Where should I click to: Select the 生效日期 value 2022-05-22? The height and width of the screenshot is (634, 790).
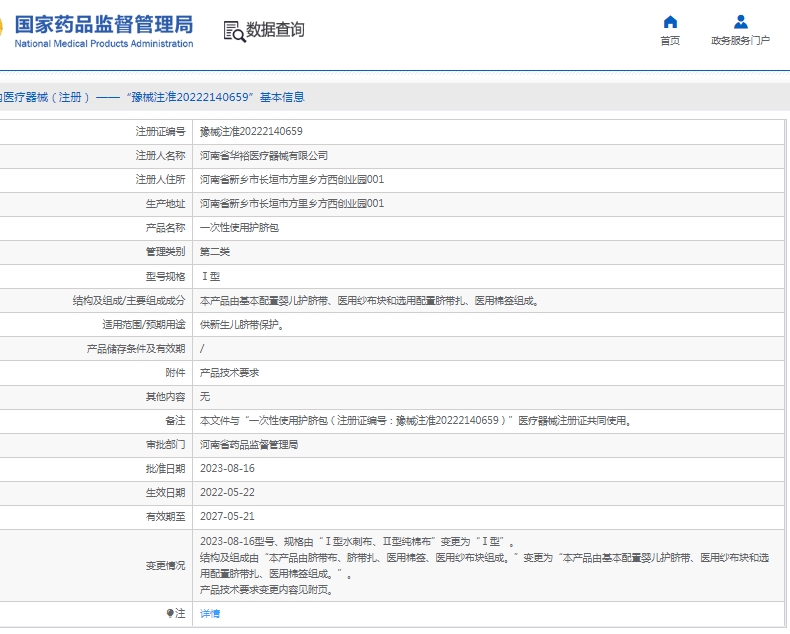pos(227,492)
